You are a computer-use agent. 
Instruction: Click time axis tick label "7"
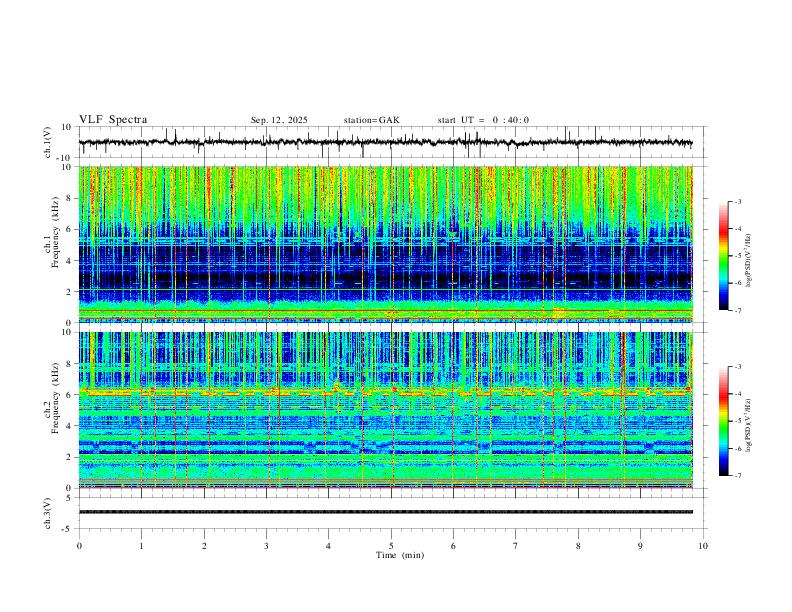(516, 546)
